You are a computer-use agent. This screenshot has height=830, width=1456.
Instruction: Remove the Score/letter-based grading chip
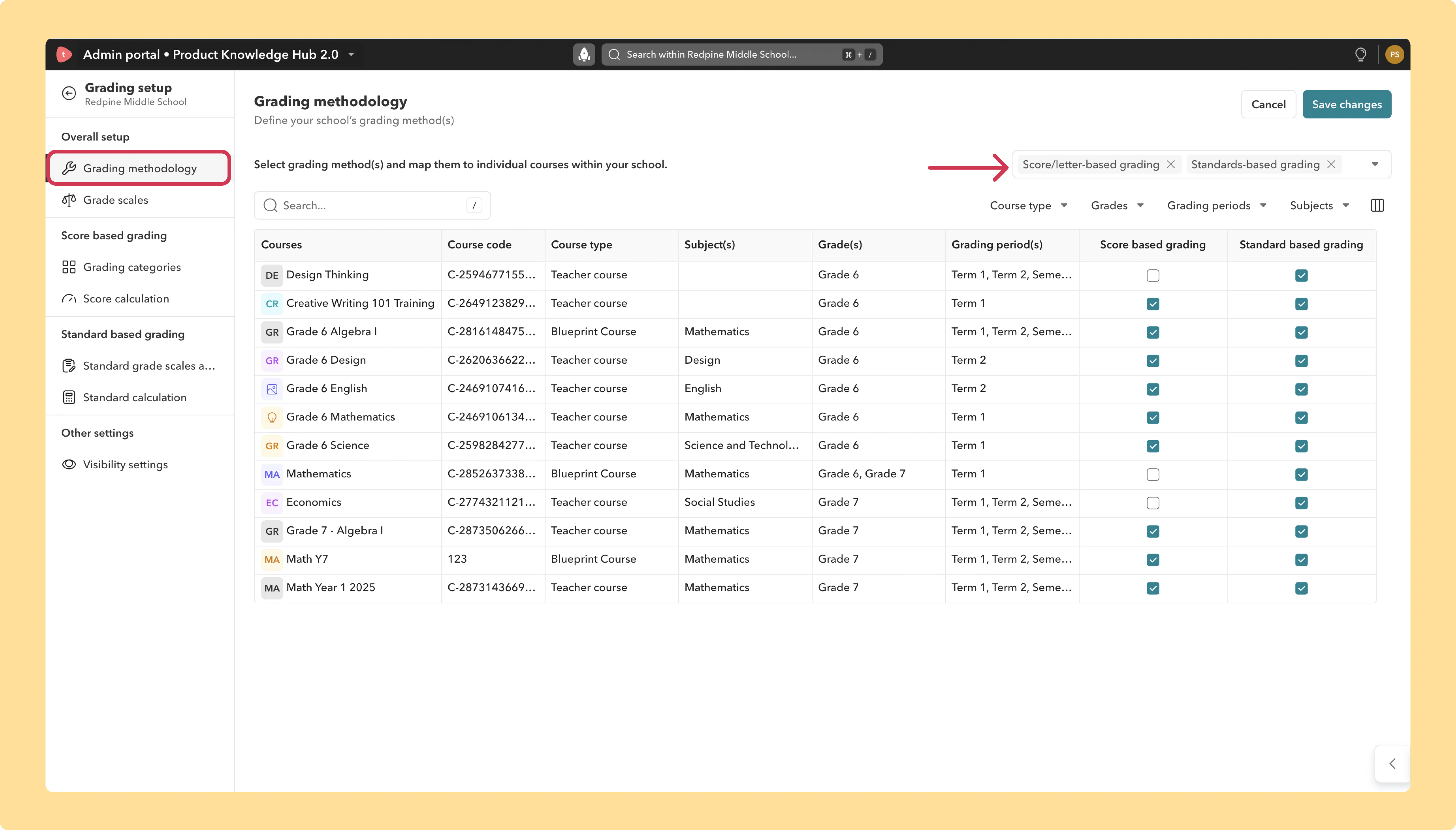1171,164
